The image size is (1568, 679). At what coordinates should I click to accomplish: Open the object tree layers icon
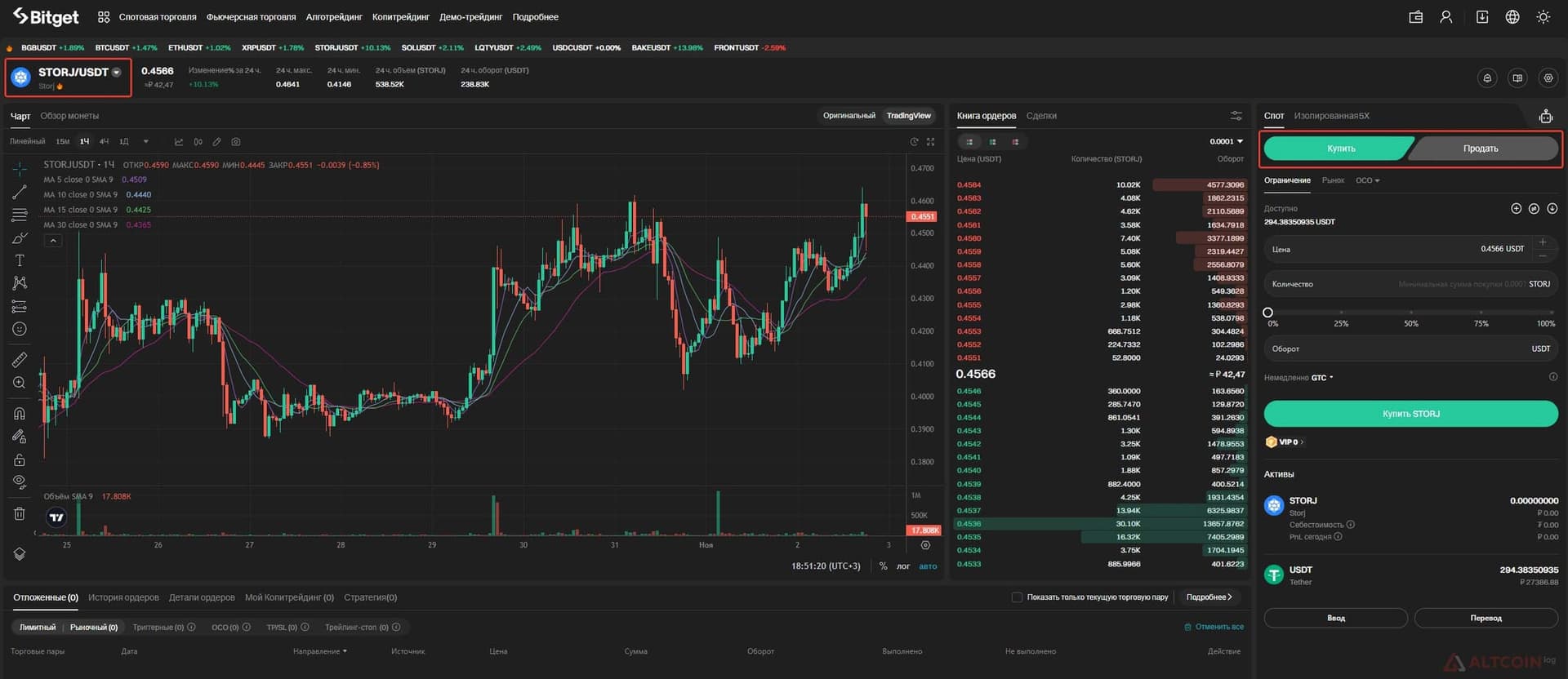[x=20, y=554]
